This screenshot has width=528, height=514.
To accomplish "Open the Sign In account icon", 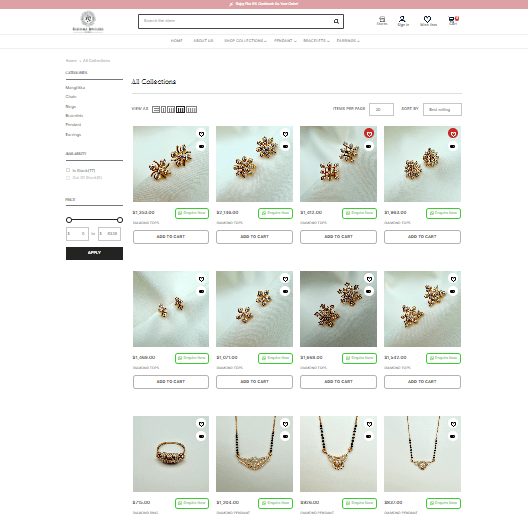I will [x=403, y=21].
